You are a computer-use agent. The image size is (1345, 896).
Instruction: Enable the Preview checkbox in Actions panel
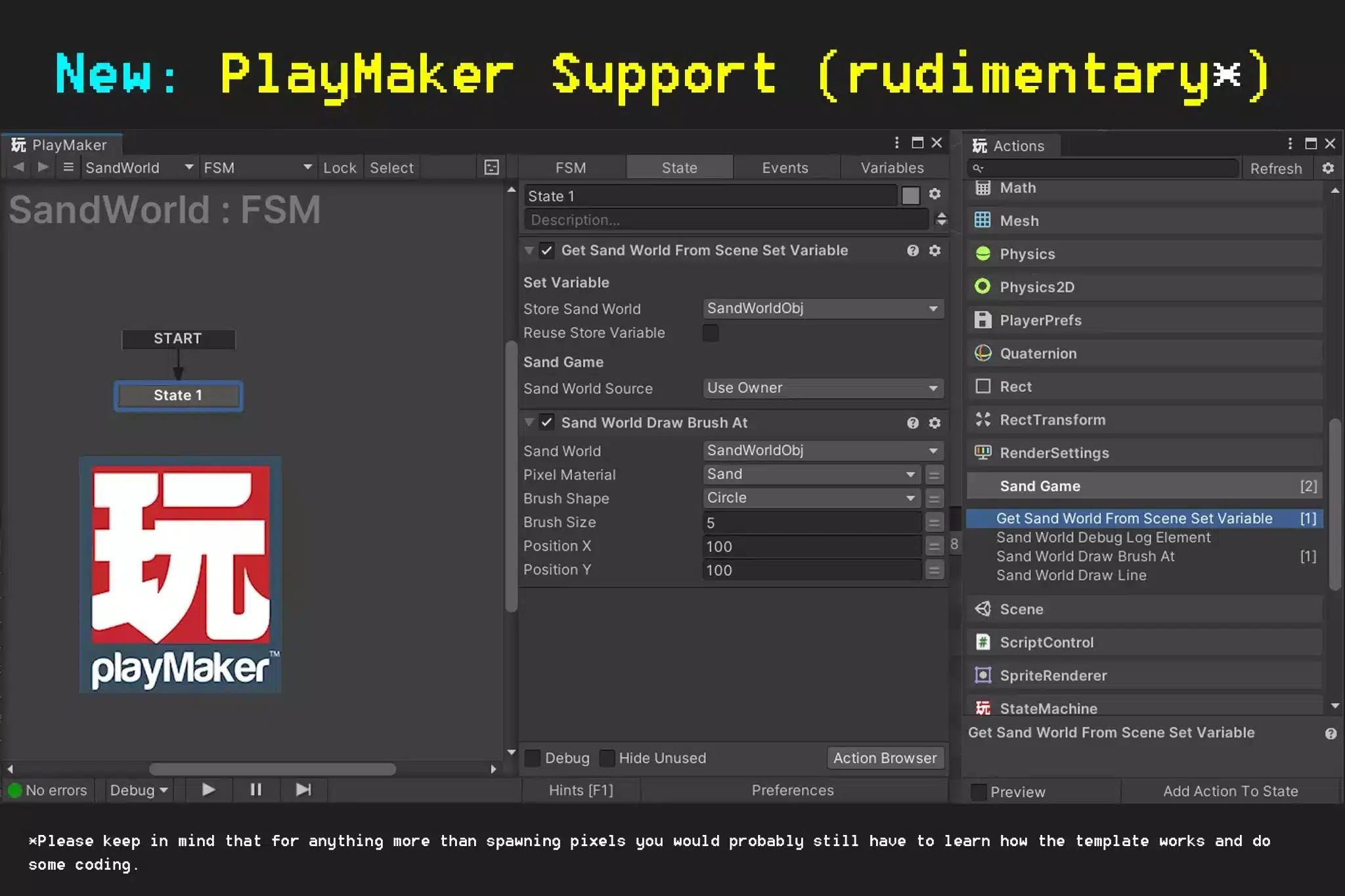979,792
